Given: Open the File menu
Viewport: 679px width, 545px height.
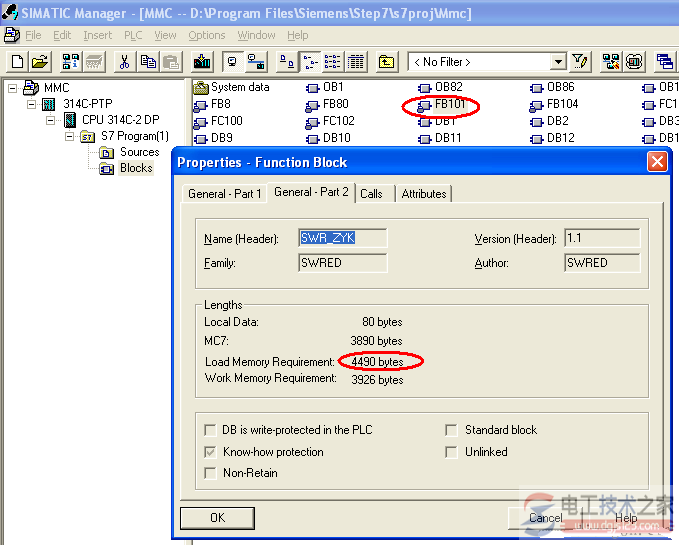Looking at the screenshot, I should 33,35.
